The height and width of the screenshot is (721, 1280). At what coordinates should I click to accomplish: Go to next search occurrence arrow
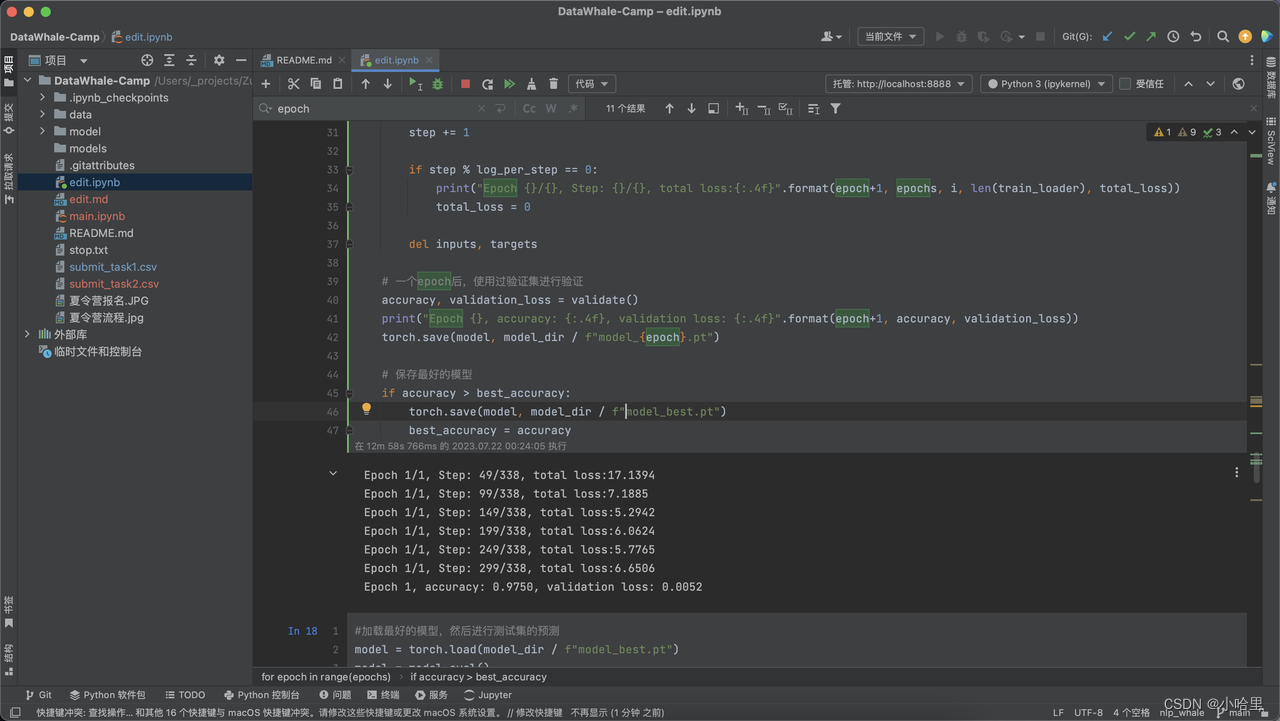[x=691, y=108]
